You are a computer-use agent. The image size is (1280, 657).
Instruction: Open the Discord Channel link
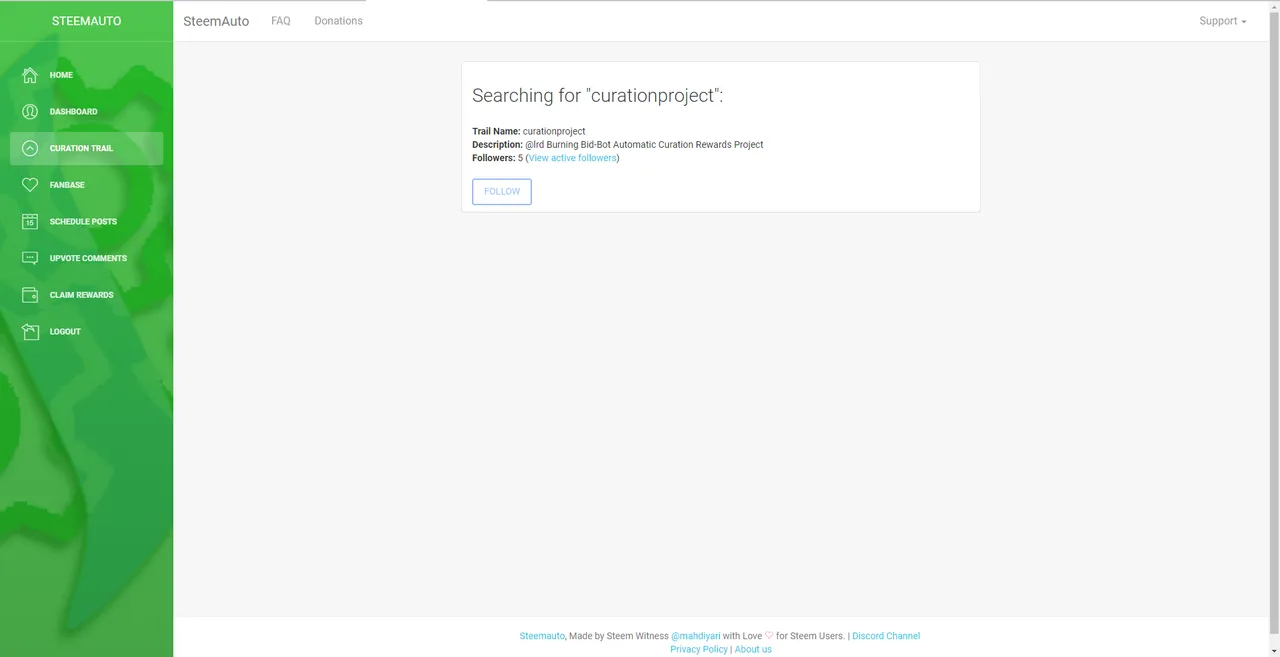(886, 636)
